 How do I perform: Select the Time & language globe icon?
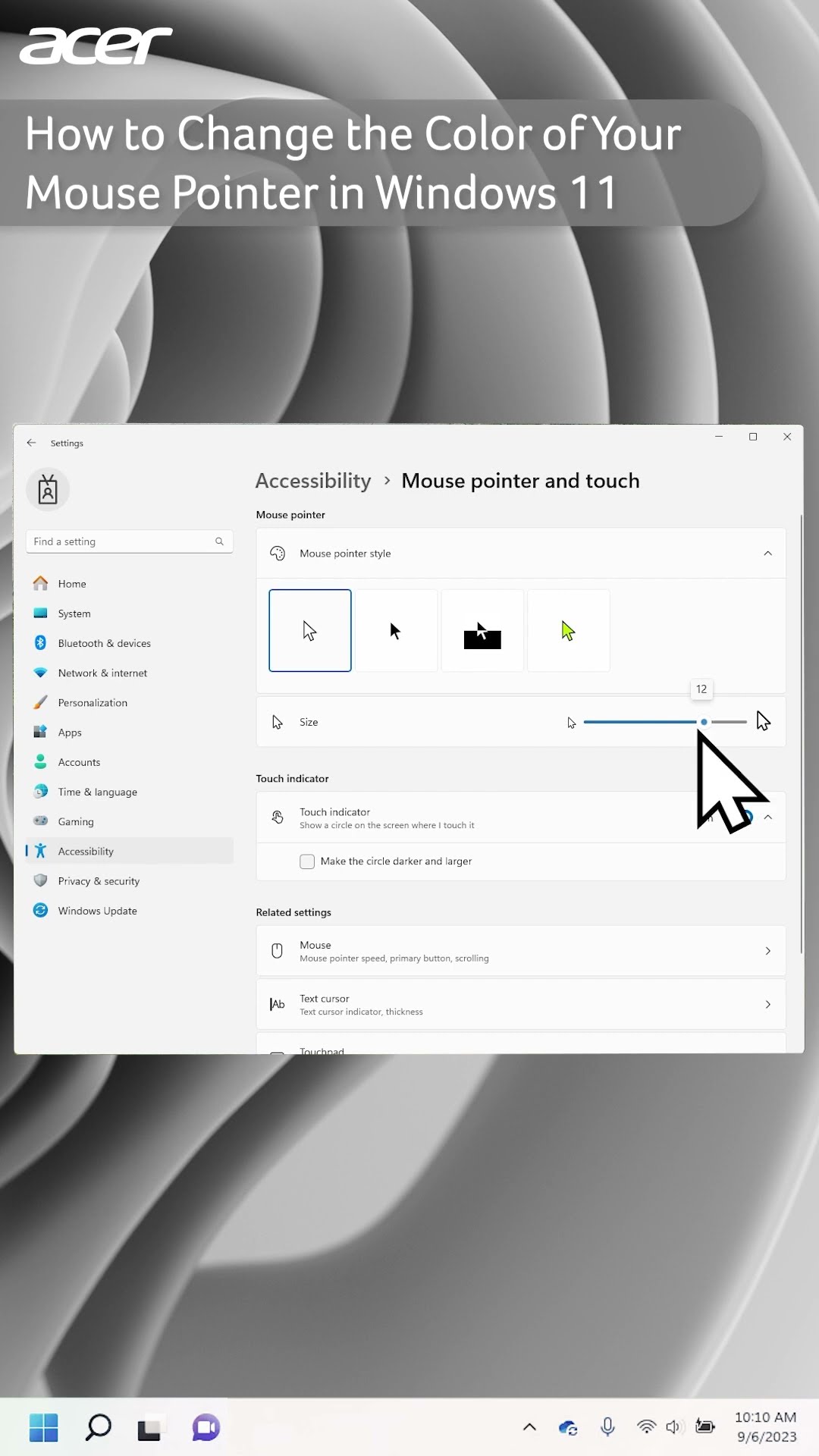point(41,792)
